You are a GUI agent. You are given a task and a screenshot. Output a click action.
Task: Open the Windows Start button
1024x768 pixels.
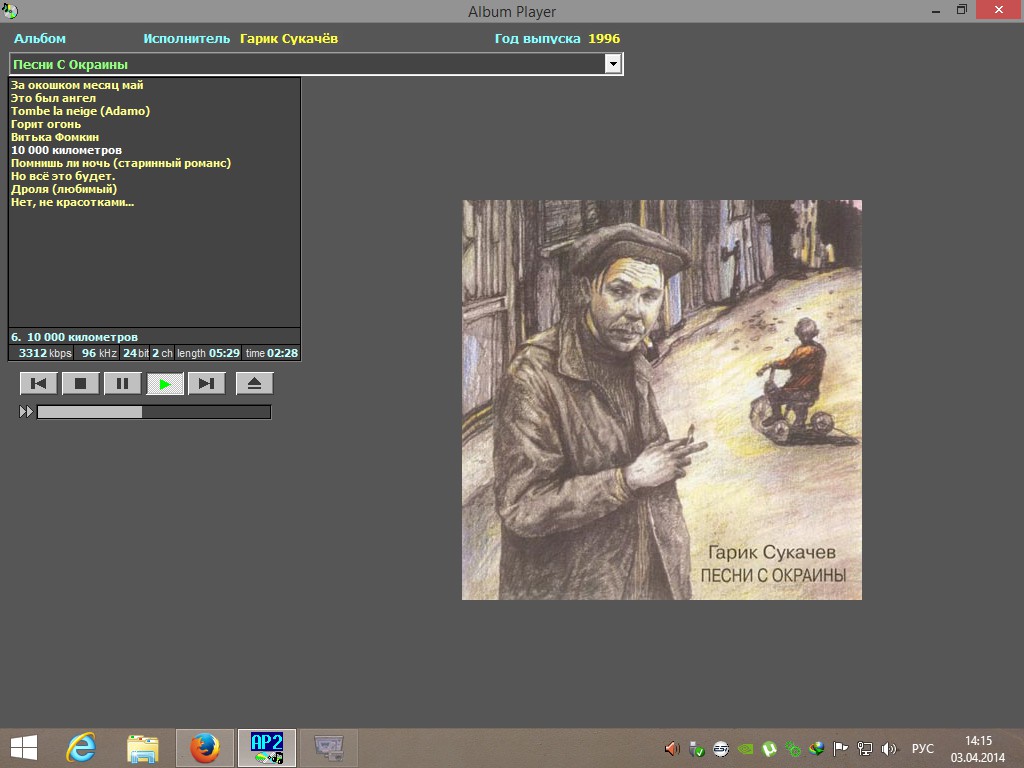[x=24, y=748]
